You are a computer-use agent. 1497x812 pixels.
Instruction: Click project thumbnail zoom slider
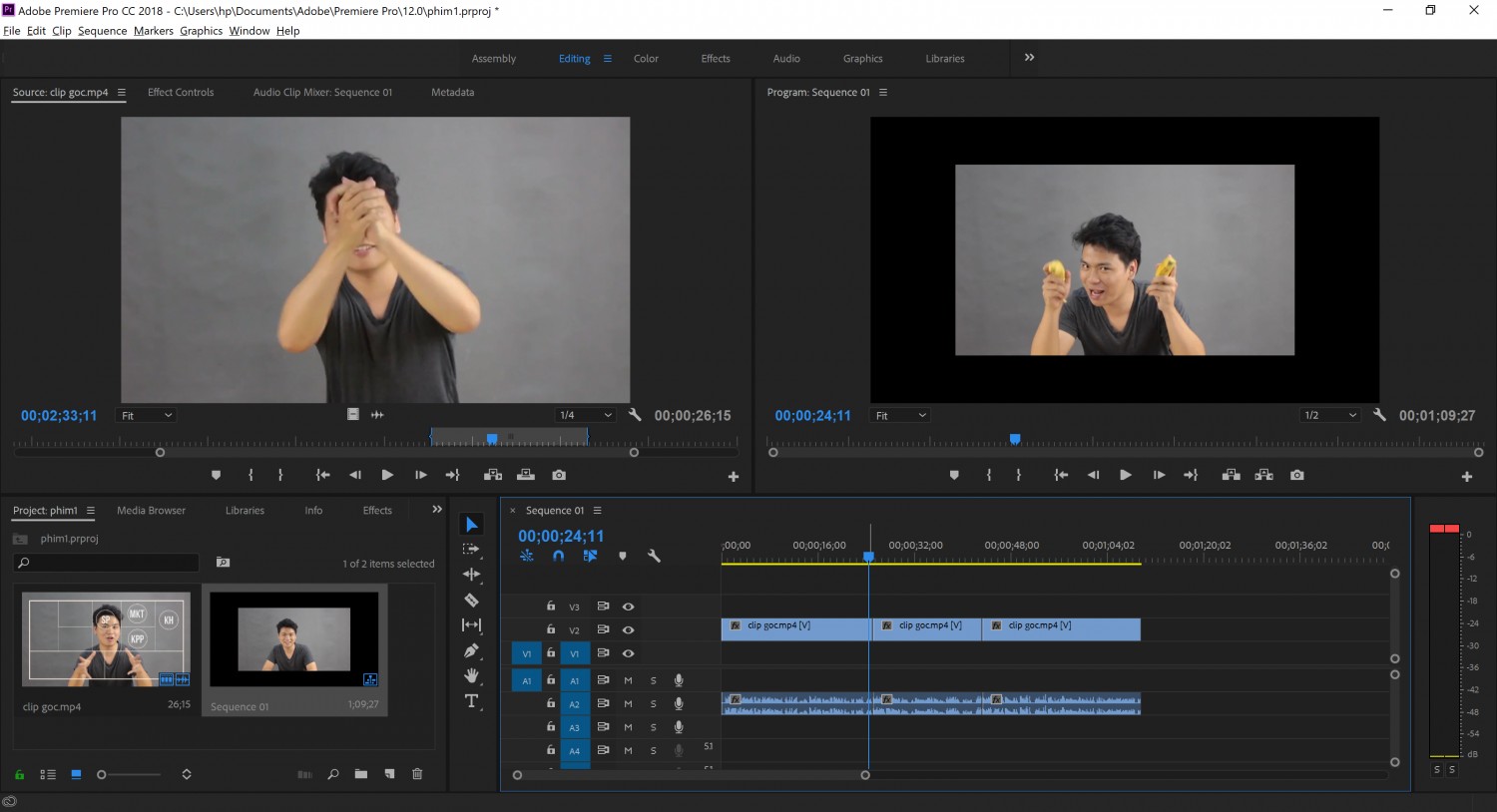pyautogui.click(x=131, y=774)
